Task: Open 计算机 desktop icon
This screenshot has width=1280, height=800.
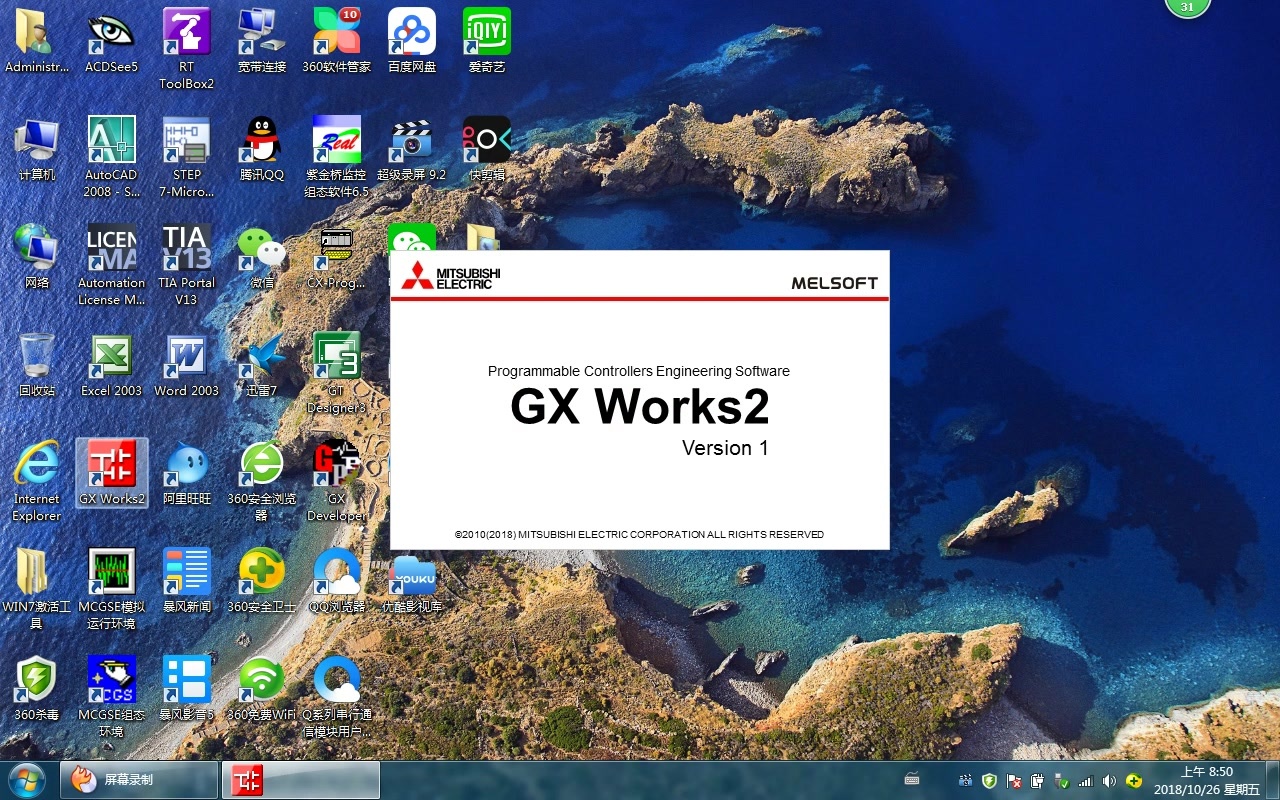Action: click(37, 148)
